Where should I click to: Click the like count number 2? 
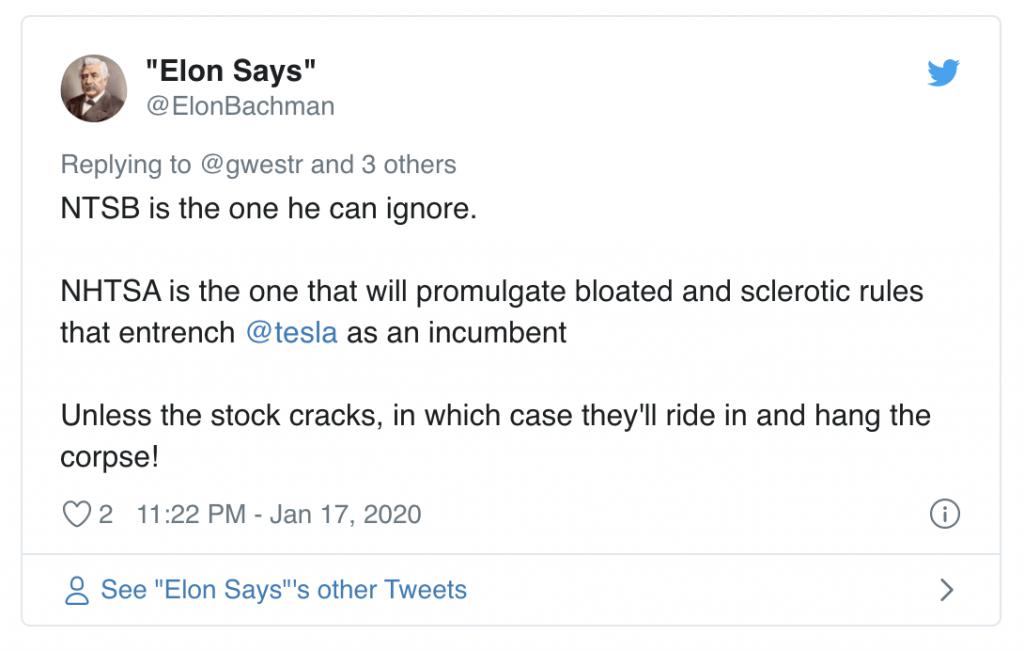106,515
